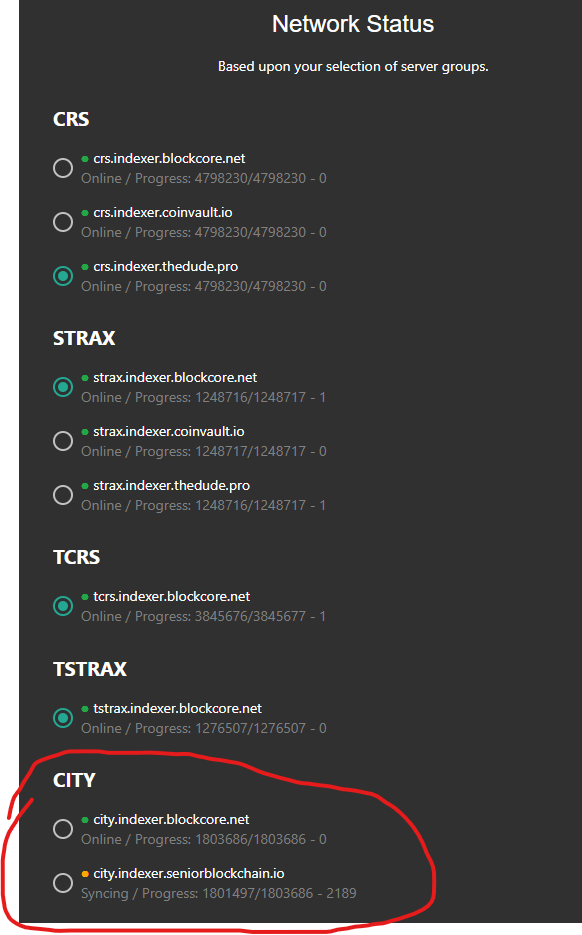582x935 pixels.
Task: Click the CRS group heading
Action: (71, 118)
